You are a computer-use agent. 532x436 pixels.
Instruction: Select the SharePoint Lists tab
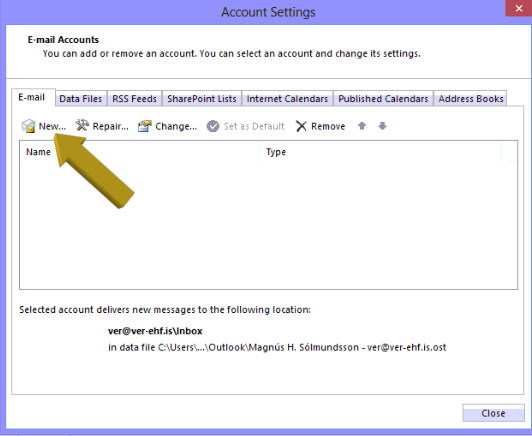(x=202, y=99)
